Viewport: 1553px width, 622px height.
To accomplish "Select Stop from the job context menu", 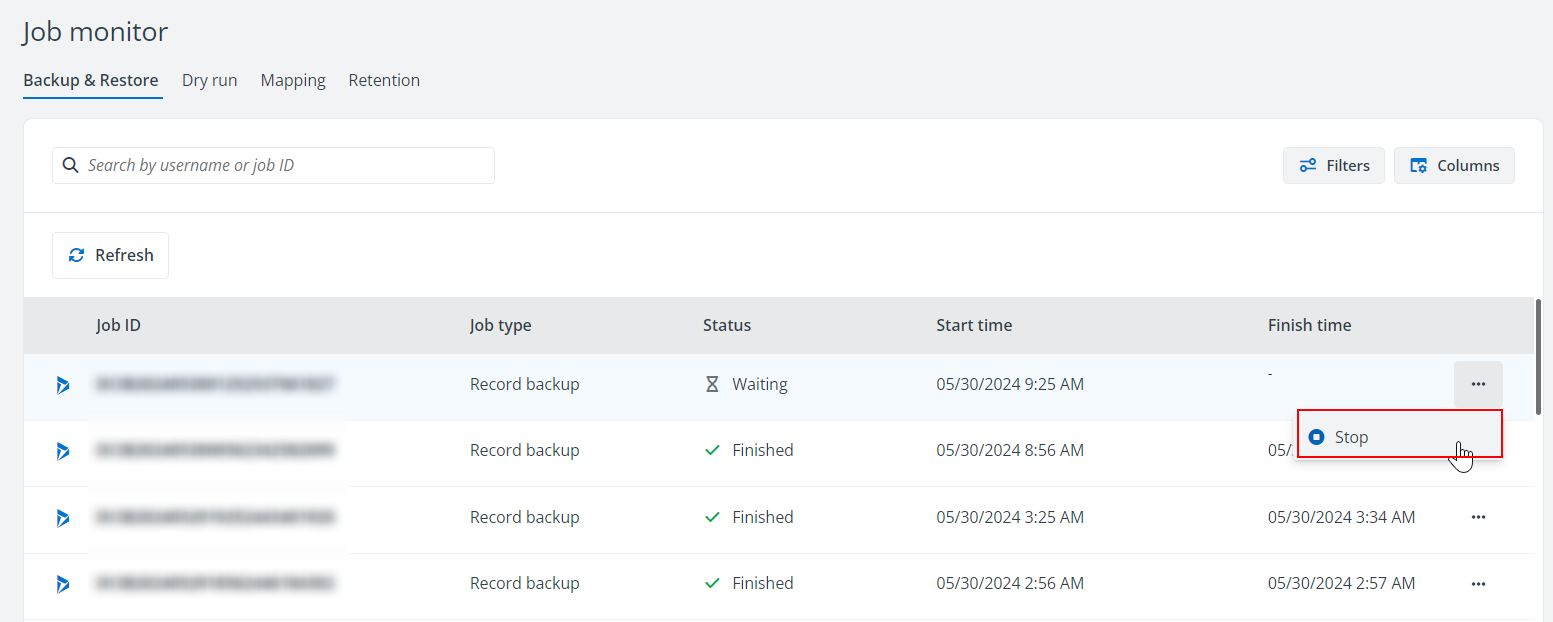I will (1350, 437).
